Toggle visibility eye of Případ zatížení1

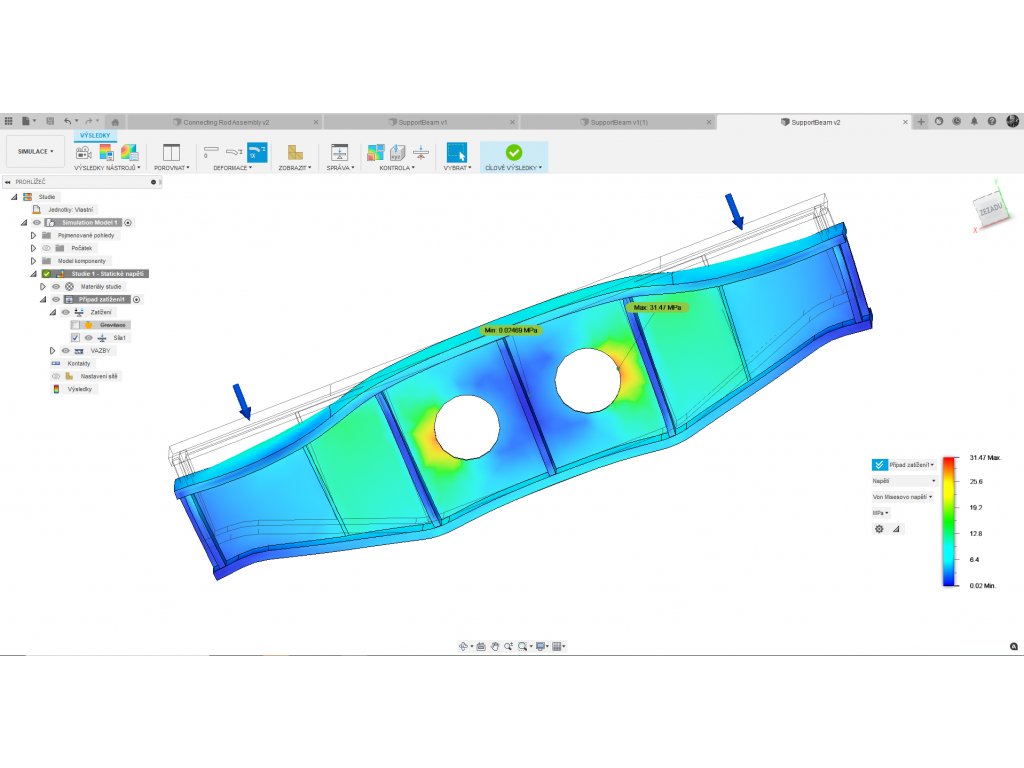pyautogui.click(x=56, y=299)
